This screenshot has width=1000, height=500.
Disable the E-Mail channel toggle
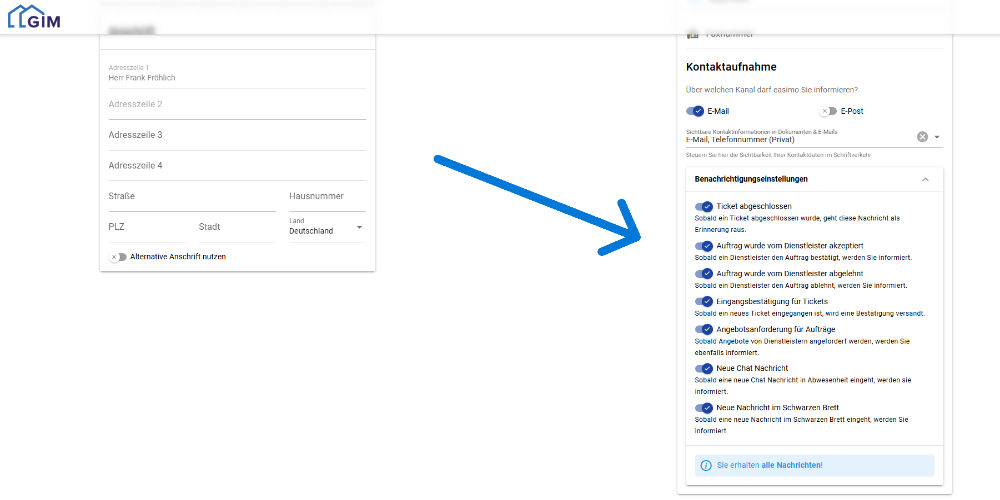point(695,111)
